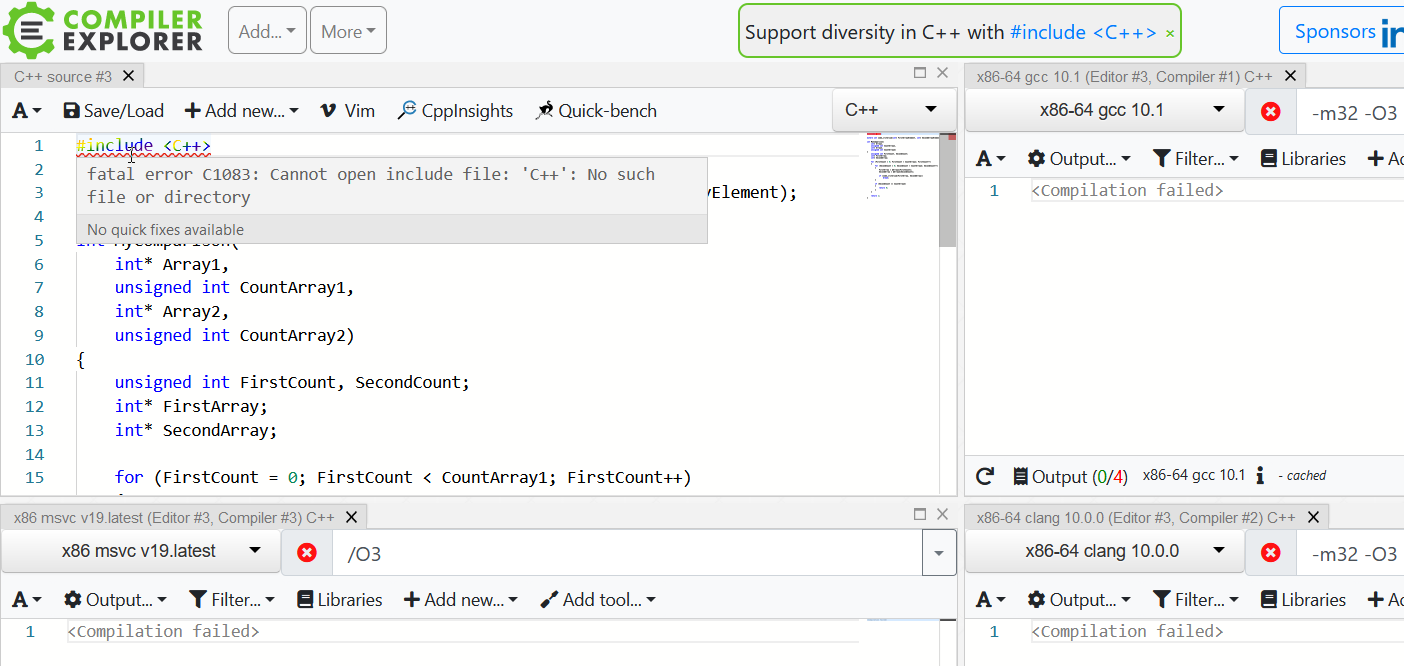Open Output... options in clang pane
1404x666 pixels.
tap(1079, 600)
